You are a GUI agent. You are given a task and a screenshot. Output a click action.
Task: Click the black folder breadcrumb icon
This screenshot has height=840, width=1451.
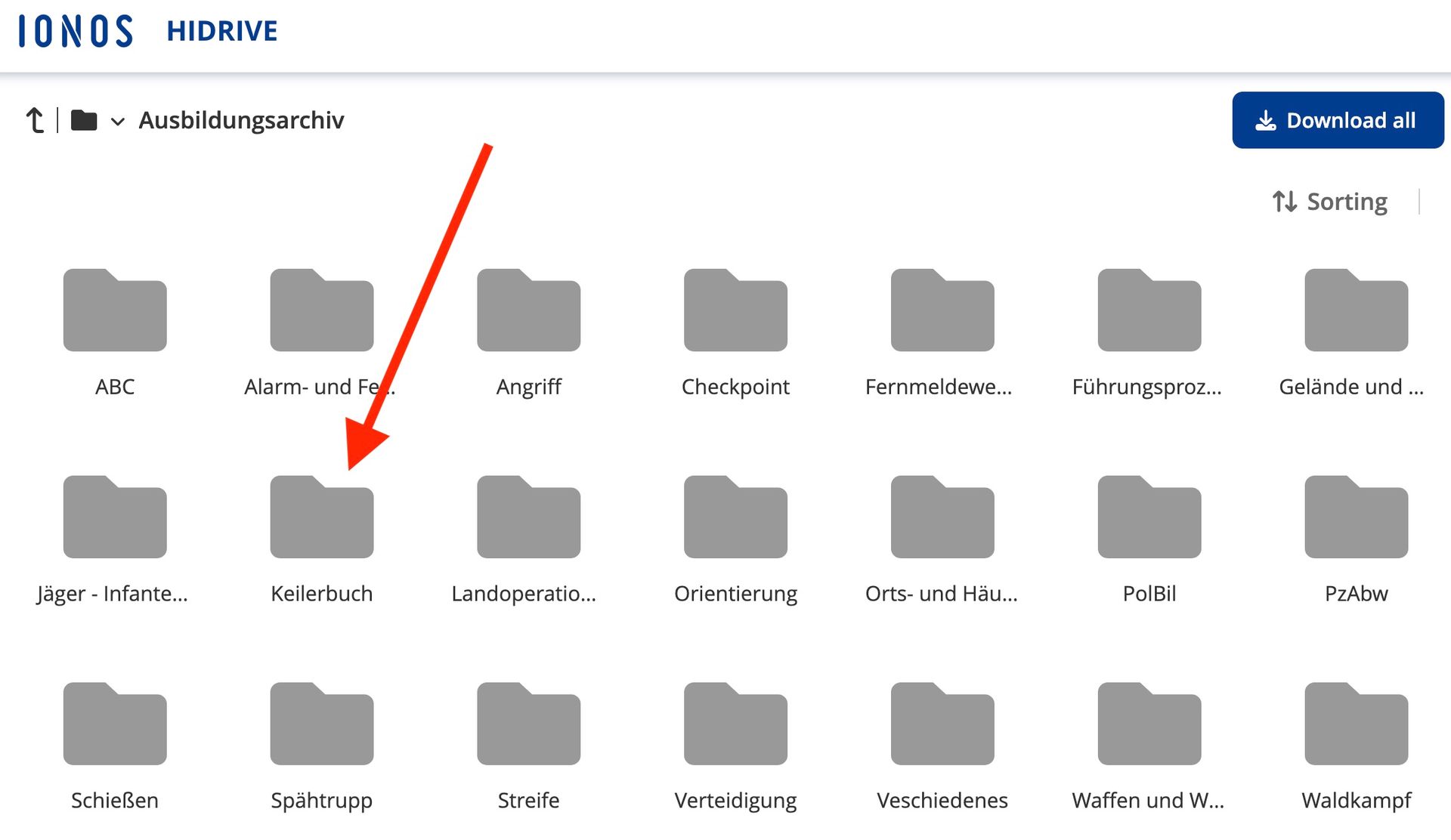84,120
